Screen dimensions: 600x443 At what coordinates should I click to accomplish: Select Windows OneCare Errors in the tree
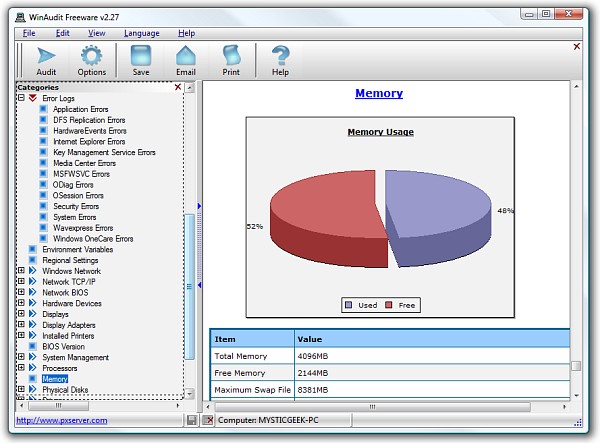point(93,239)
